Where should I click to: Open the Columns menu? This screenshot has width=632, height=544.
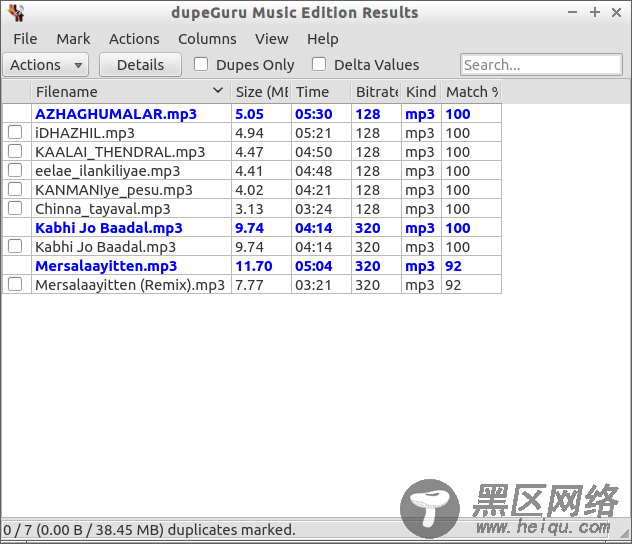(207, 39)
